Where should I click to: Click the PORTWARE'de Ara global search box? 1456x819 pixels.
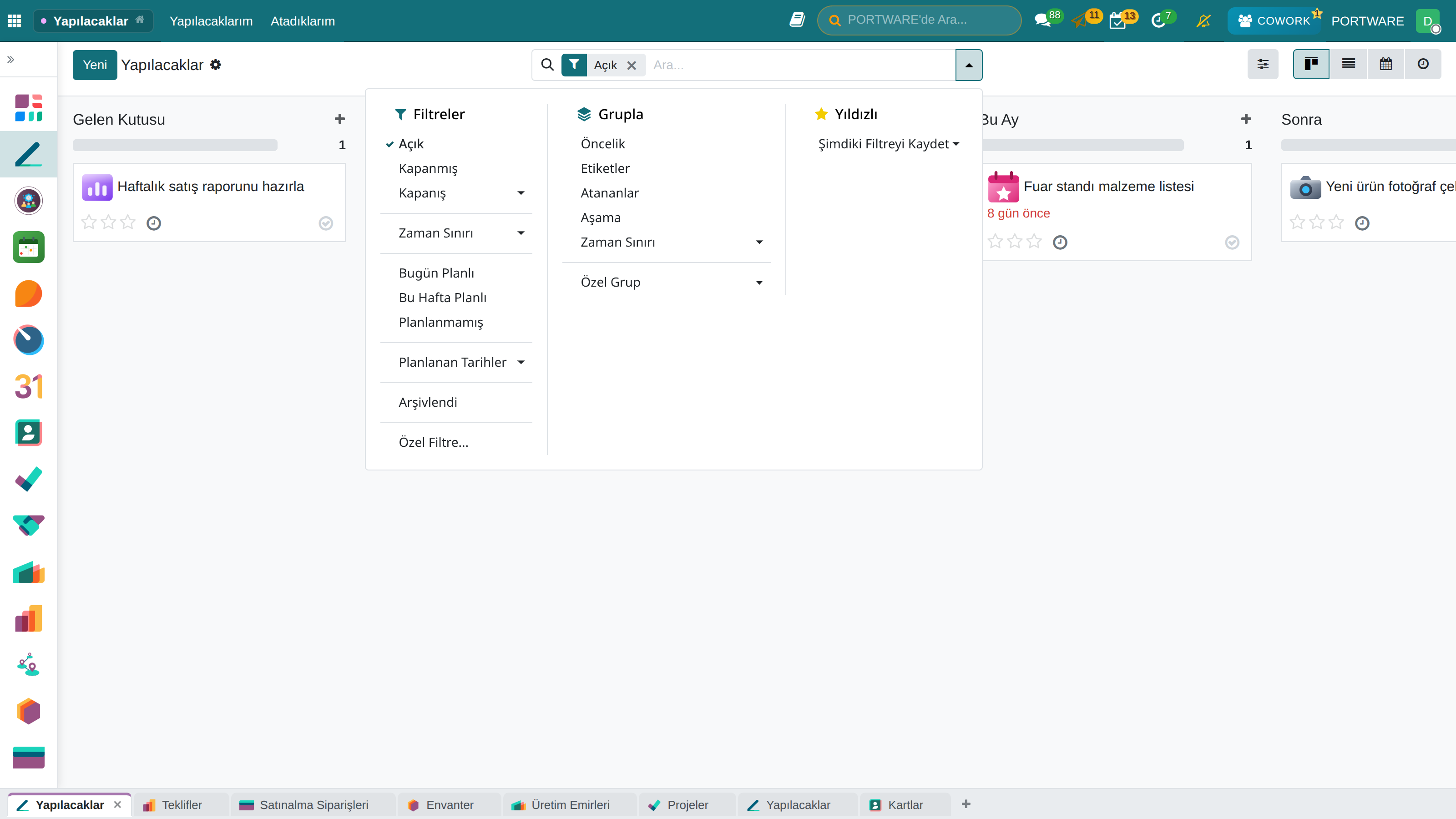919,20
